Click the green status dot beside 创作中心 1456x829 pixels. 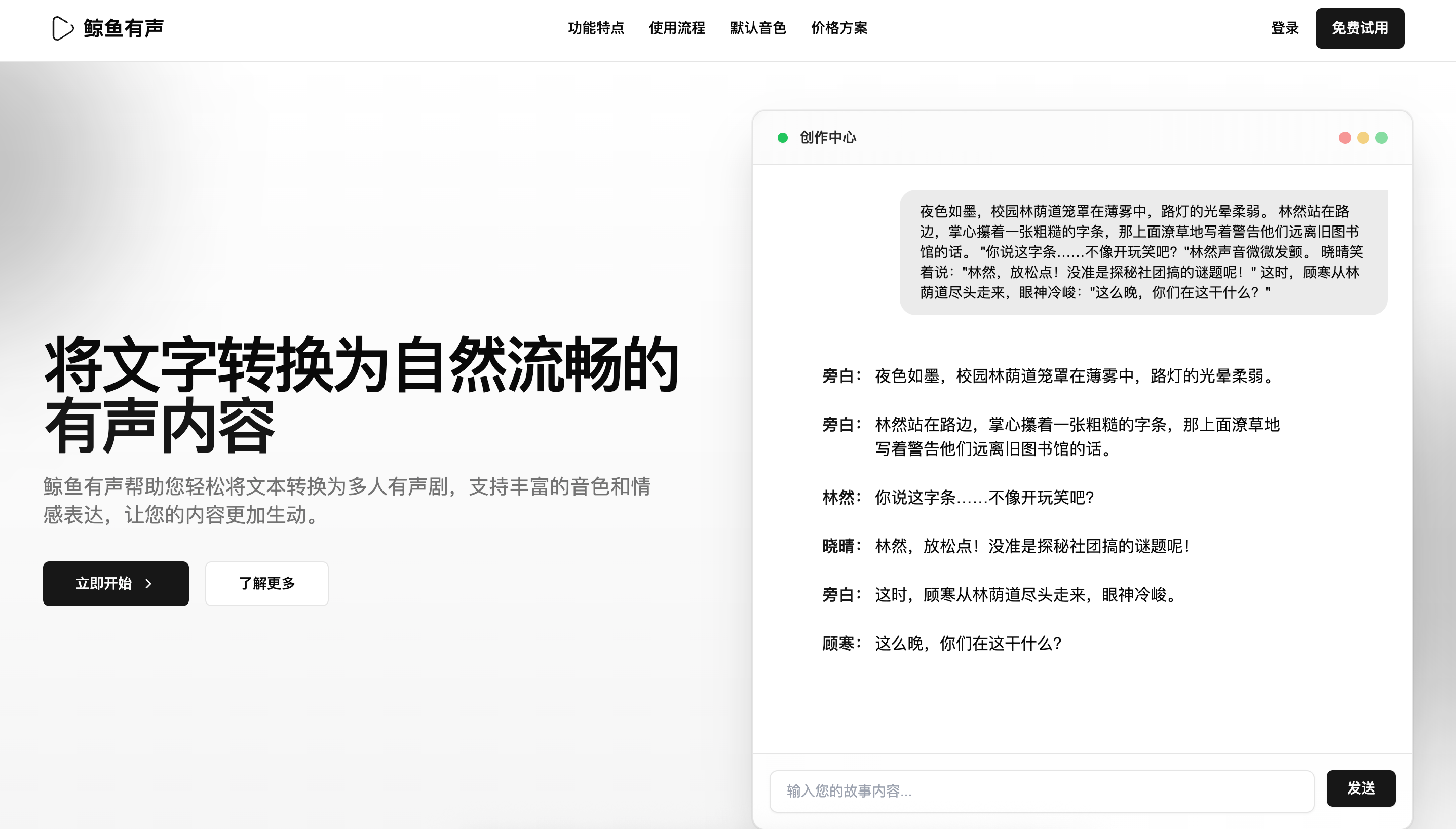click(783, 138)
